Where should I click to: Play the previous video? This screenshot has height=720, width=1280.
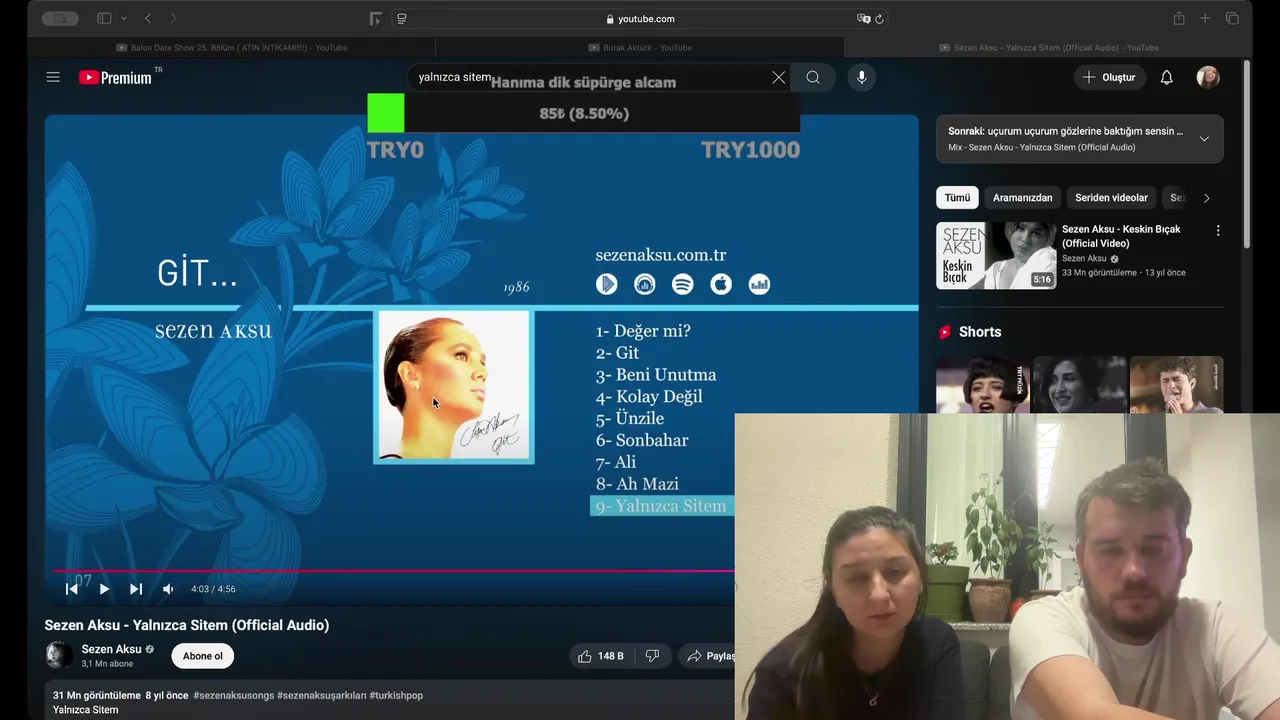72,589
